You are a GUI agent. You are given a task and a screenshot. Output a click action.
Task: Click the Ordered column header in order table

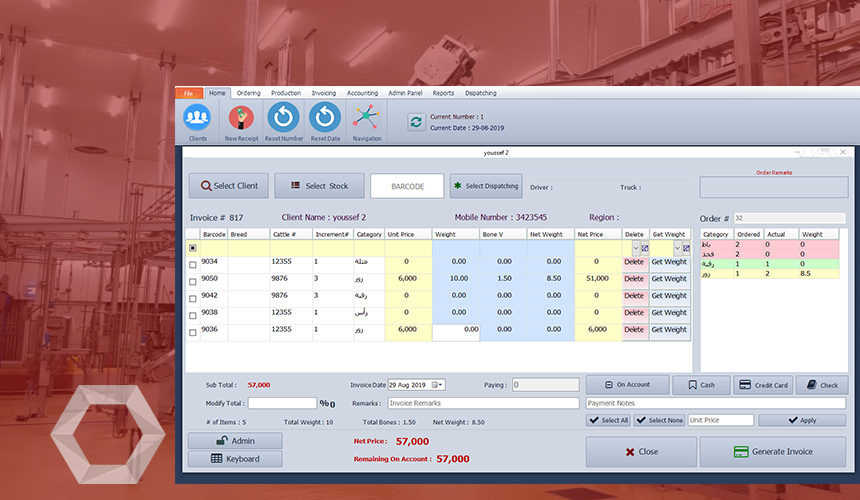tap(749, 234)
